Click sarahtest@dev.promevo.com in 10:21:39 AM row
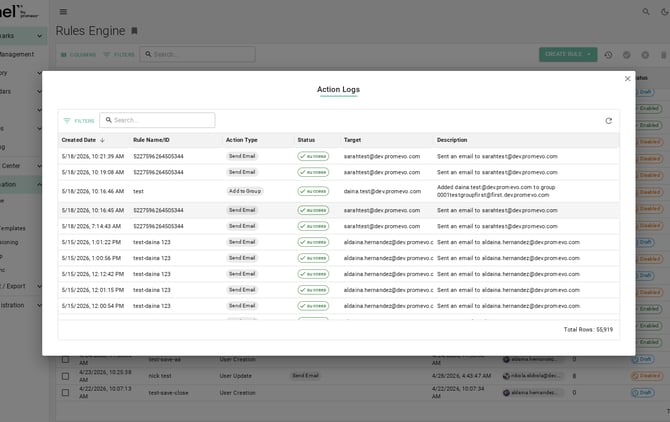 click(x=382, y=156)
